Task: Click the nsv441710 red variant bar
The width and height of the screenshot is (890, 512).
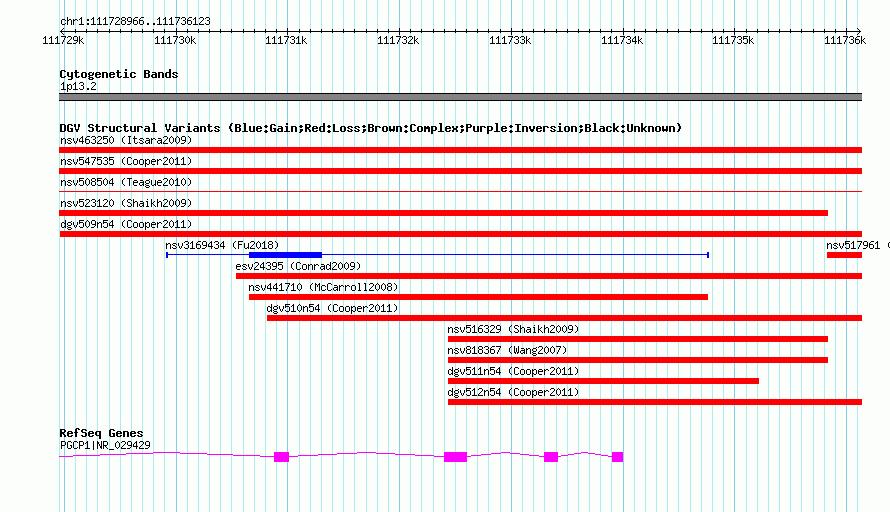Action: tap(478, 297)
